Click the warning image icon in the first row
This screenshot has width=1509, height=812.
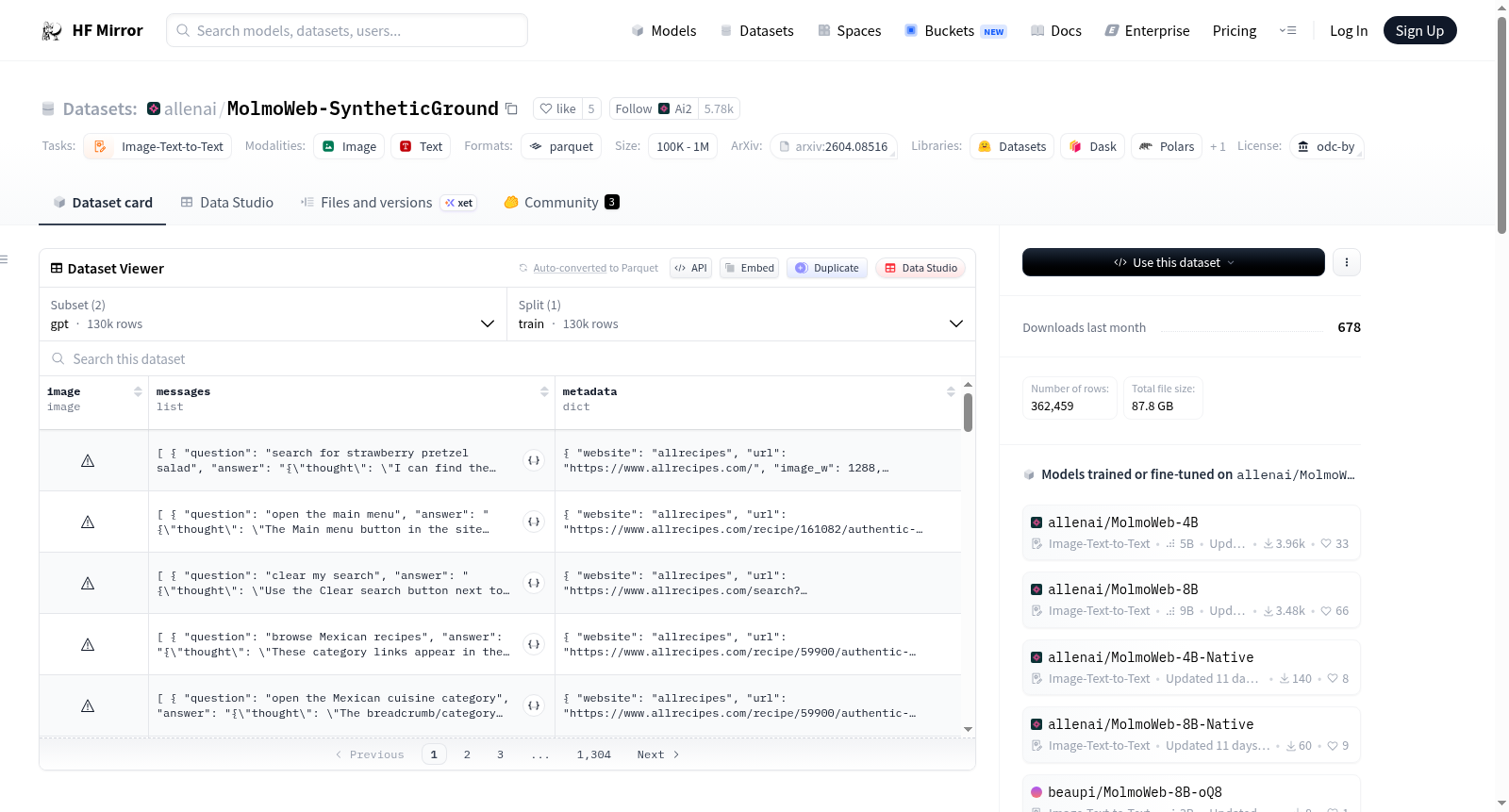[88, 460]
